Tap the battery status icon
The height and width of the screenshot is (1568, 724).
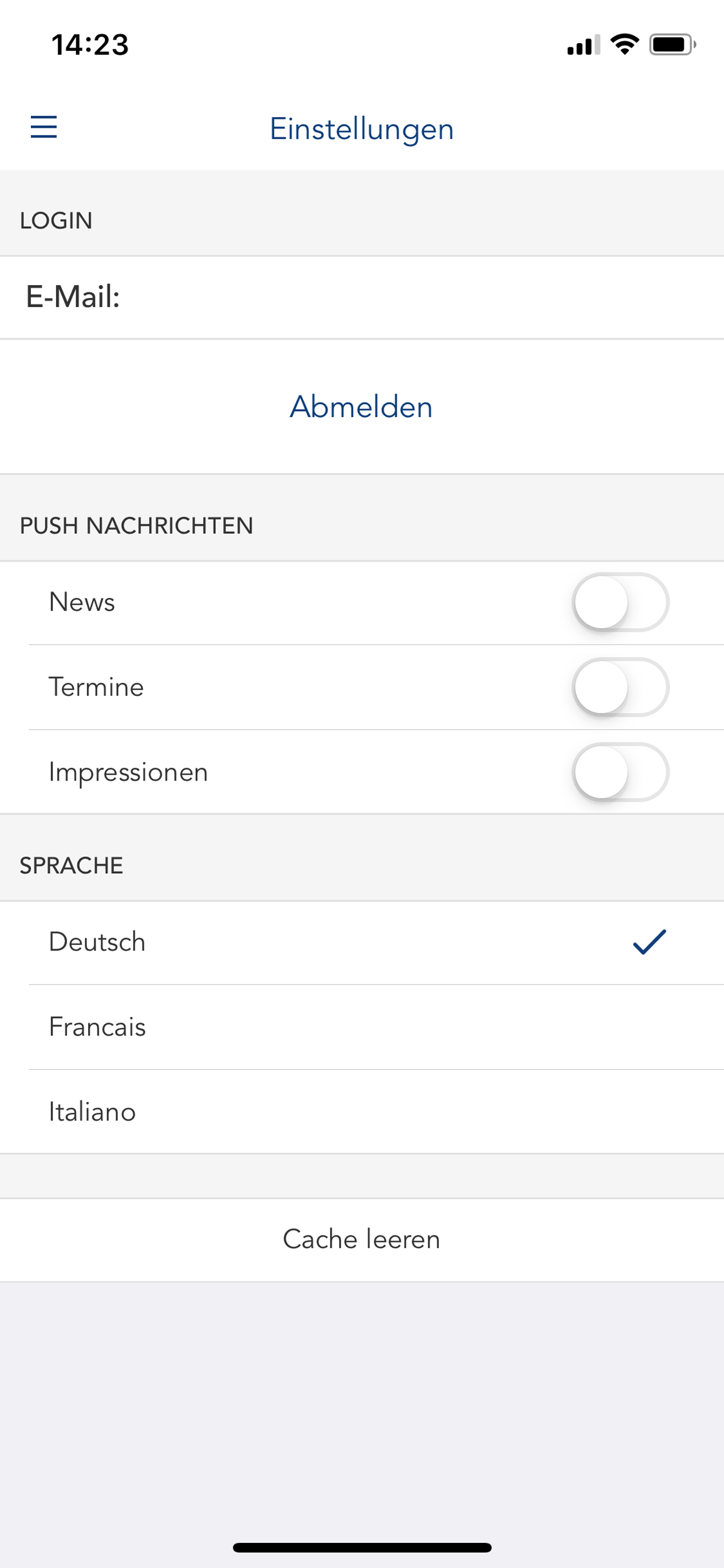pyautogui.click(x=672, y=44)
